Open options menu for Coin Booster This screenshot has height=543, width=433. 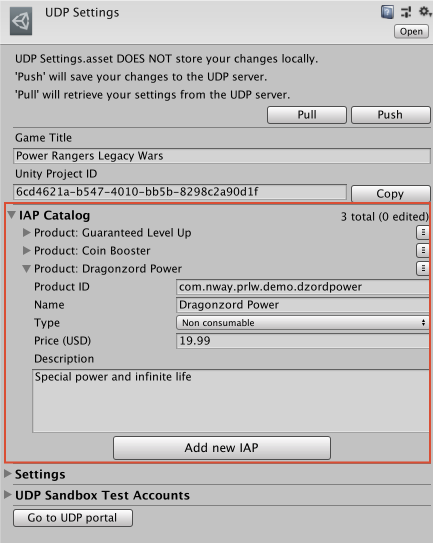tap(423, 250)
